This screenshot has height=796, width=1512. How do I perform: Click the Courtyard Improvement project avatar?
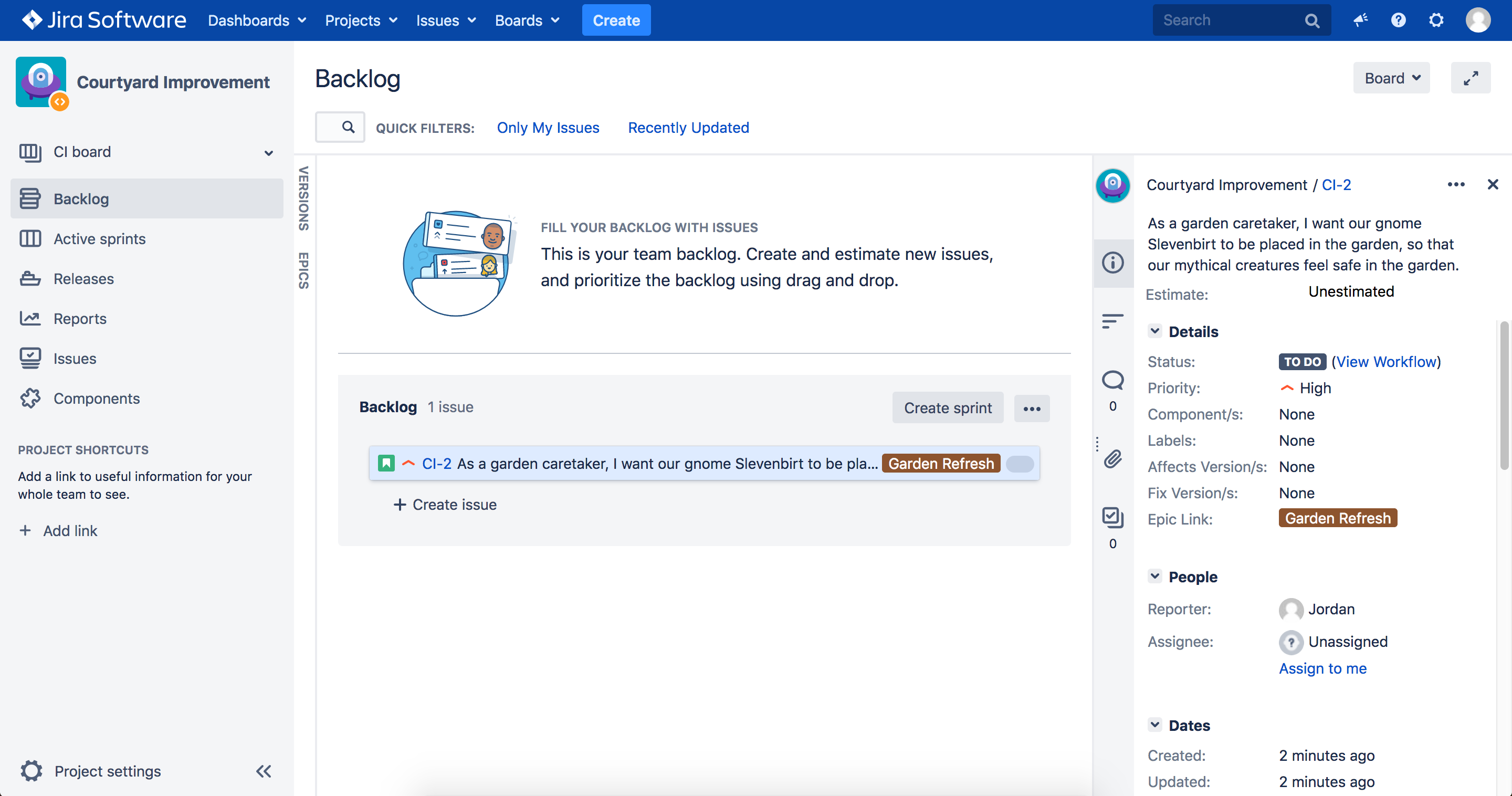coord(41,82)
